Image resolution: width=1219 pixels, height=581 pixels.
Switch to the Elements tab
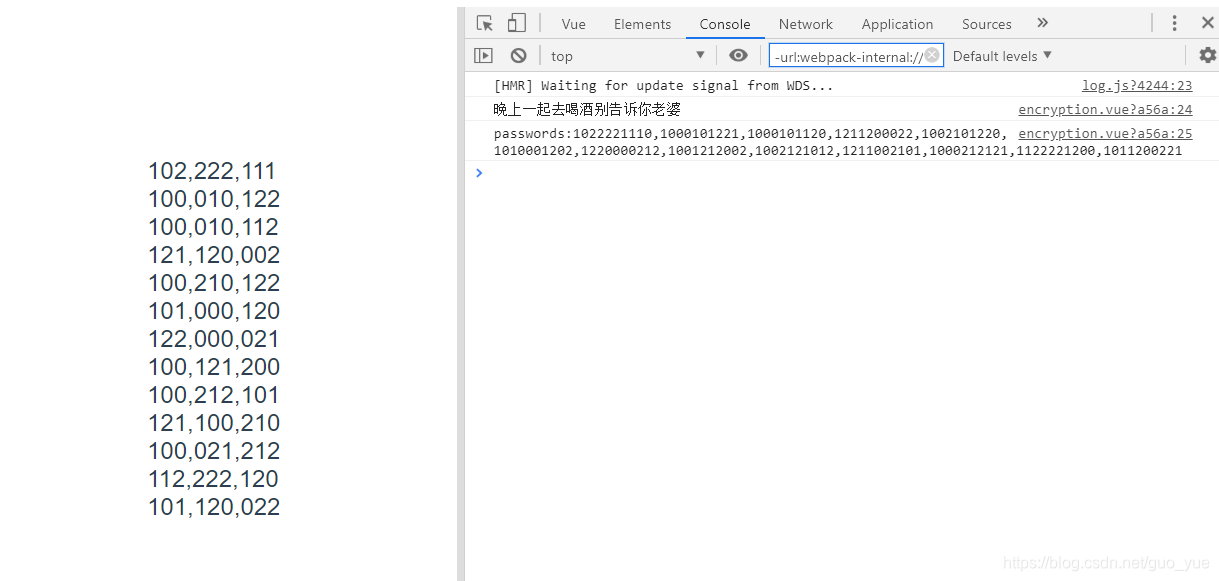point(643,24)
